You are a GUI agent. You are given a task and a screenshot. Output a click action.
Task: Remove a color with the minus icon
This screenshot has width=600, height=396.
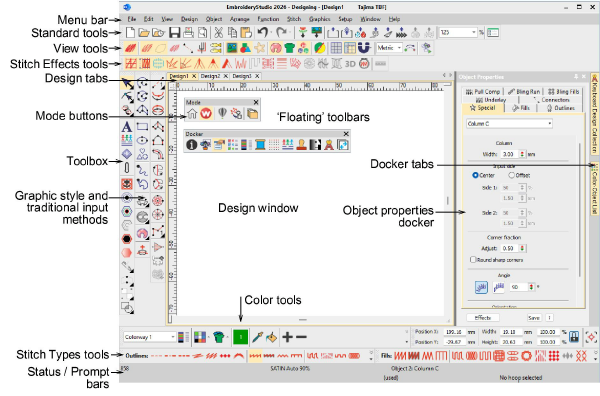(302, 337)
